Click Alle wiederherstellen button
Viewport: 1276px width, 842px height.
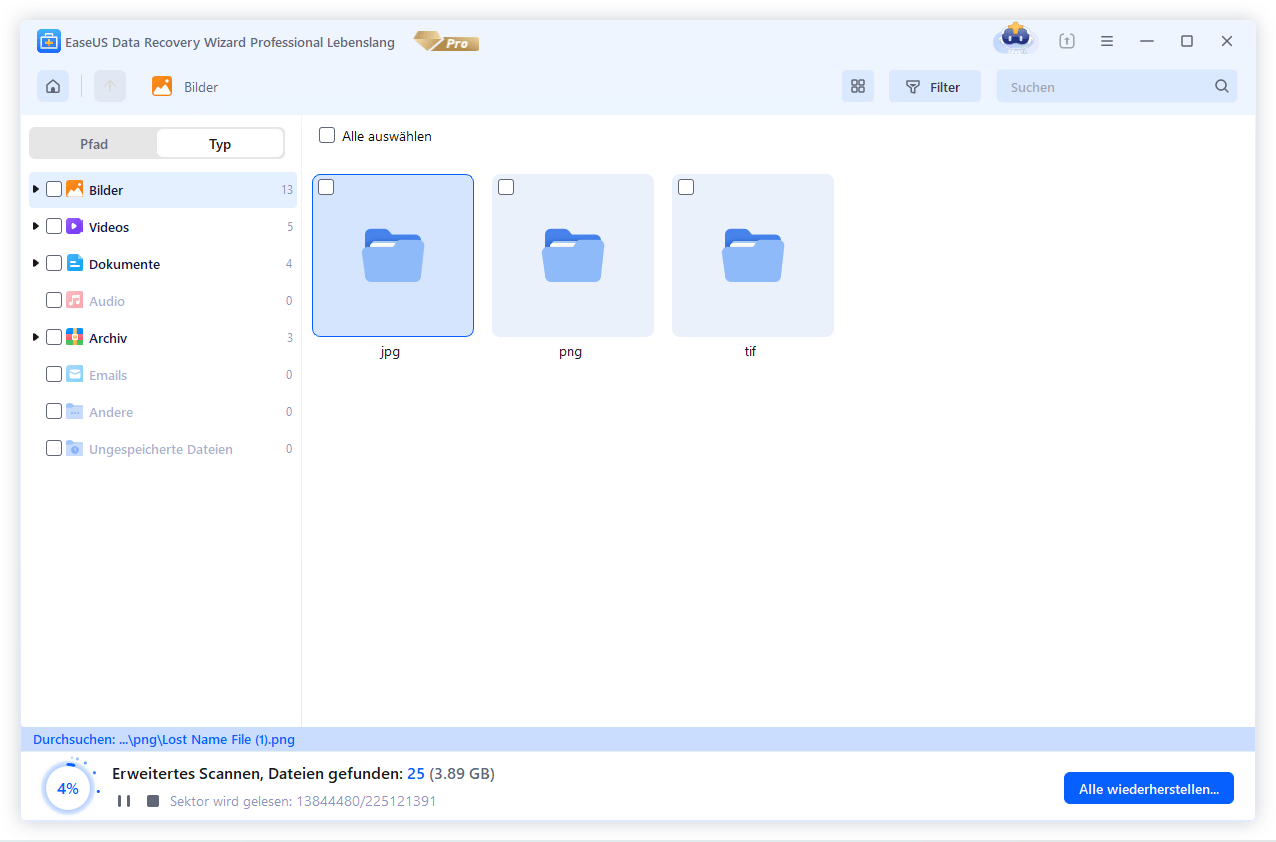click(x=1148, y=789)
